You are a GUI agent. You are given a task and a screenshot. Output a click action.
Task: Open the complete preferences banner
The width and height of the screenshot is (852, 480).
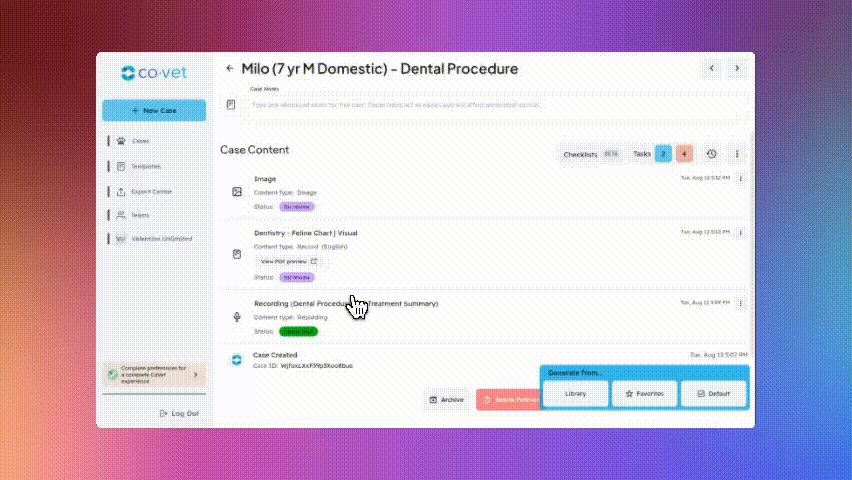[x=154, y=375]
